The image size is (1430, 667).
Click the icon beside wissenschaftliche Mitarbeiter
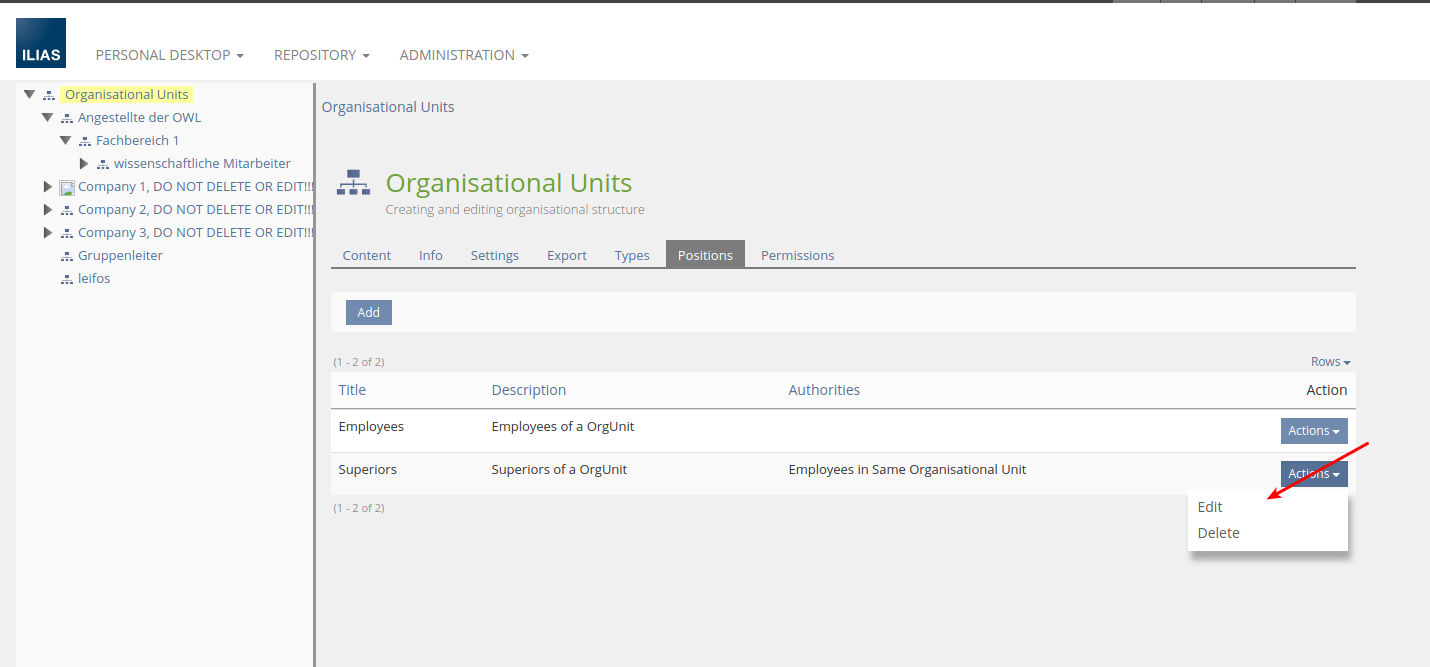point(103,164)
